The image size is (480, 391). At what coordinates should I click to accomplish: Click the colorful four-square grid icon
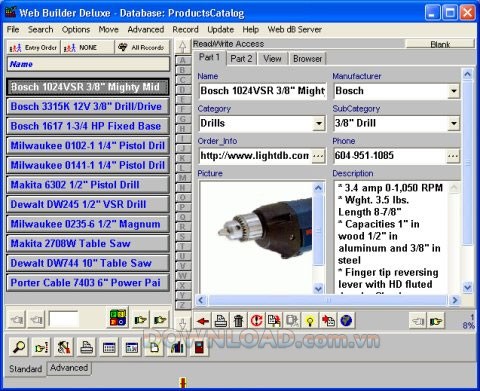tap(118, 318)
